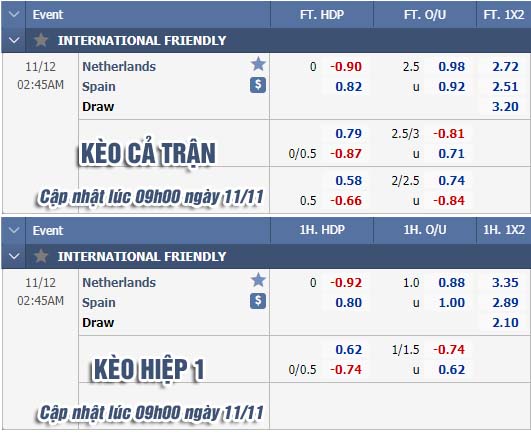Select the FT. 1X2 column header
Screen dimensions: 531x433
(x=504, y=15)
